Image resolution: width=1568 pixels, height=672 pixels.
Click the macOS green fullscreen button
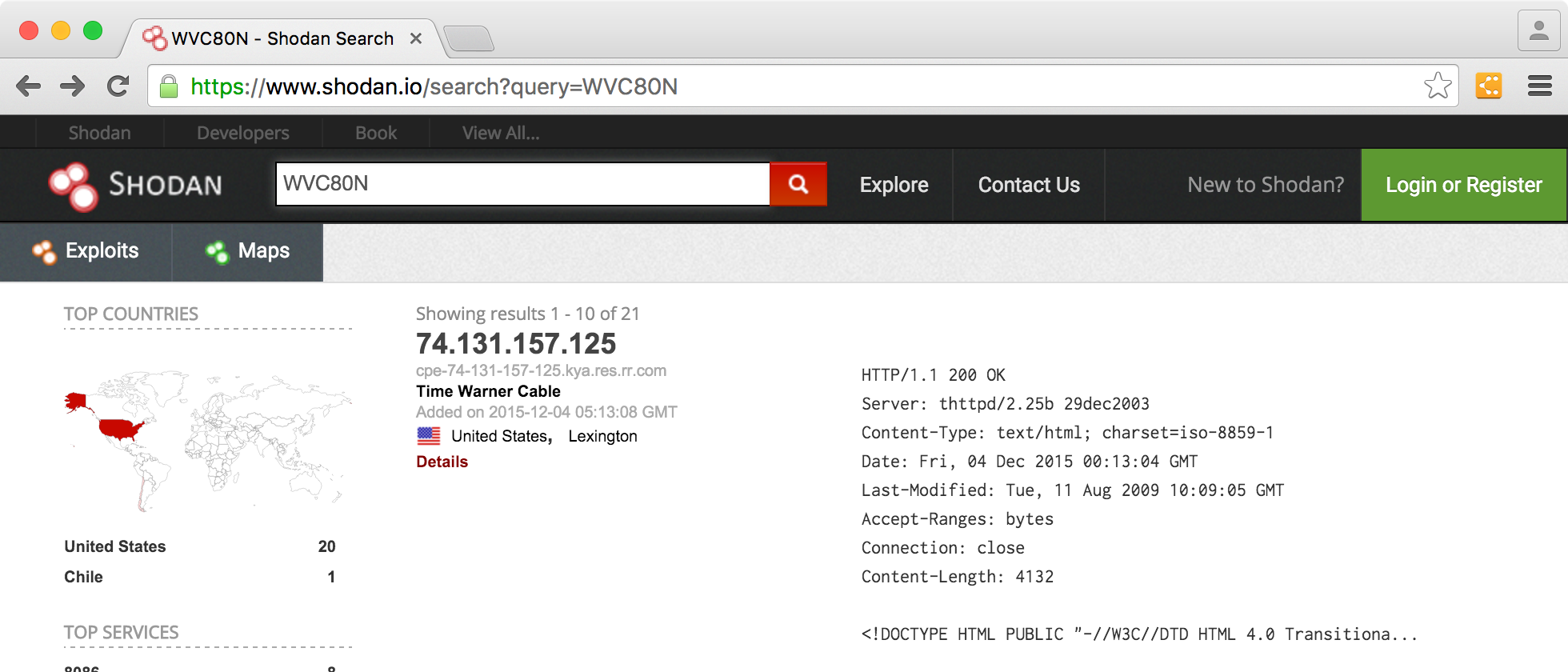pos(93,30)
